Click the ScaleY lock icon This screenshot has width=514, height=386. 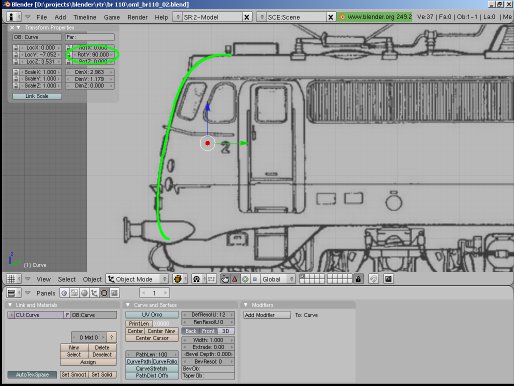16,79
